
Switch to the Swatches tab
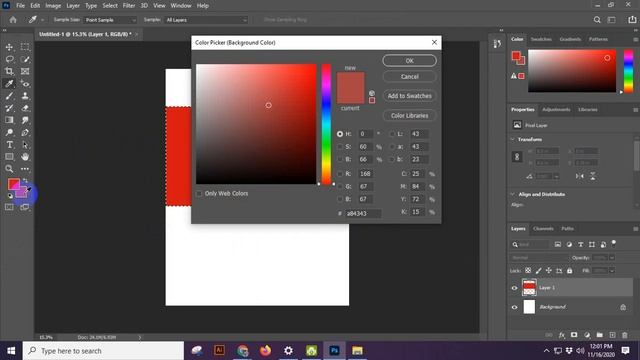541,39
